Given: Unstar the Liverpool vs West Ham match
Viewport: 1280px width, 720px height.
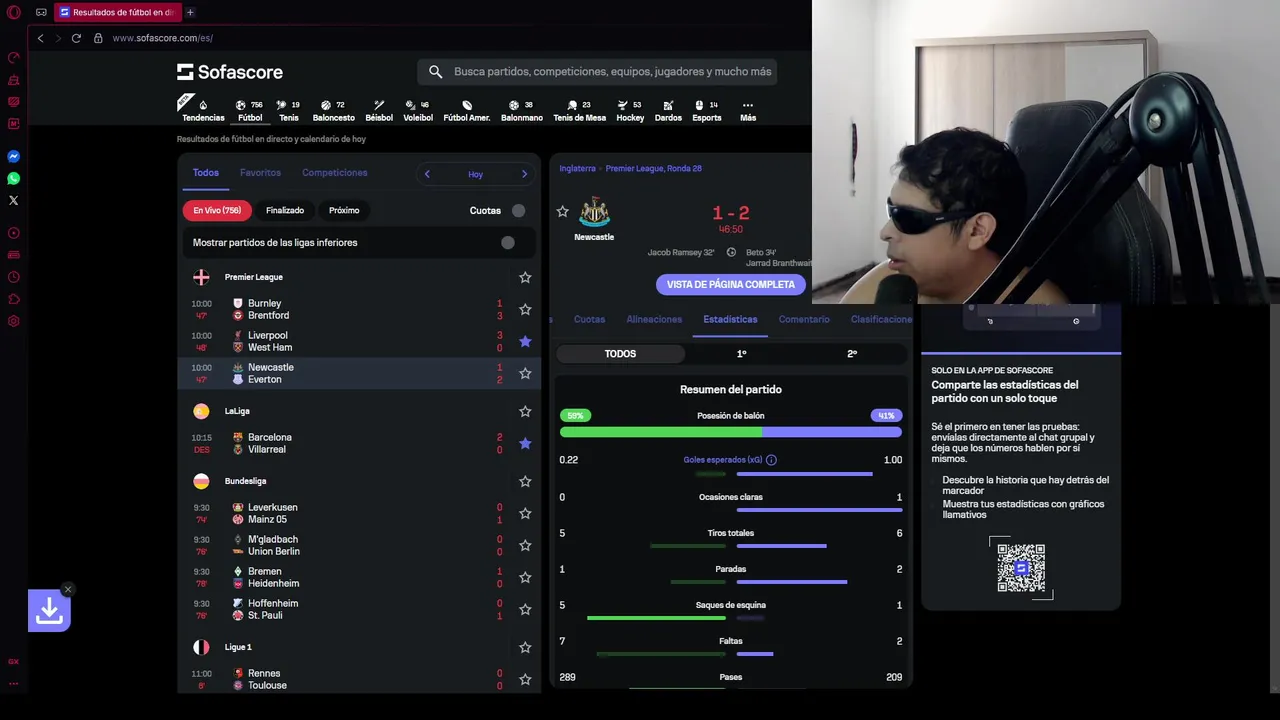Looking at the screenshot, I should click(525, 341).
